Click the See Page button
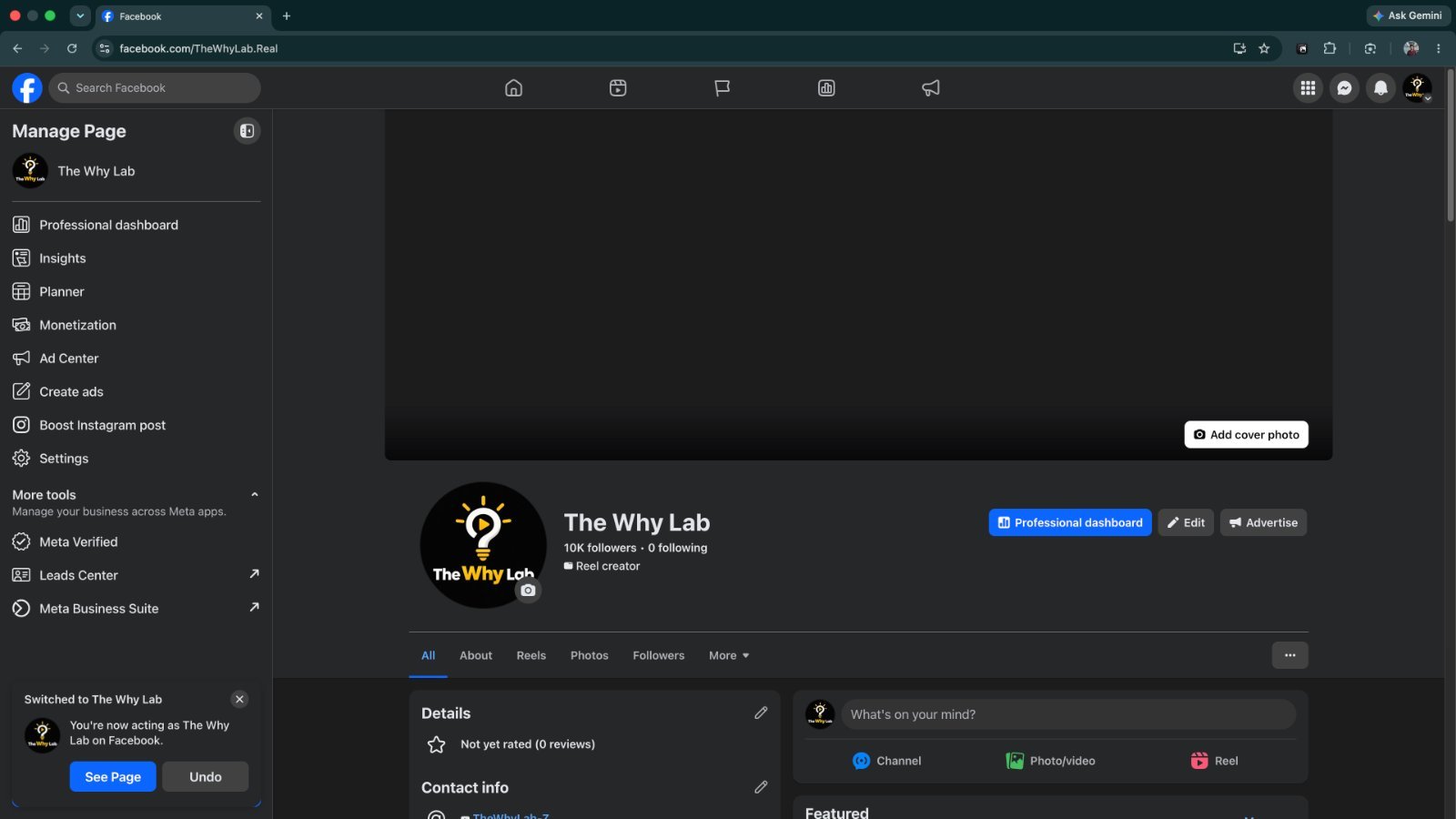 [x=113, y=777]
